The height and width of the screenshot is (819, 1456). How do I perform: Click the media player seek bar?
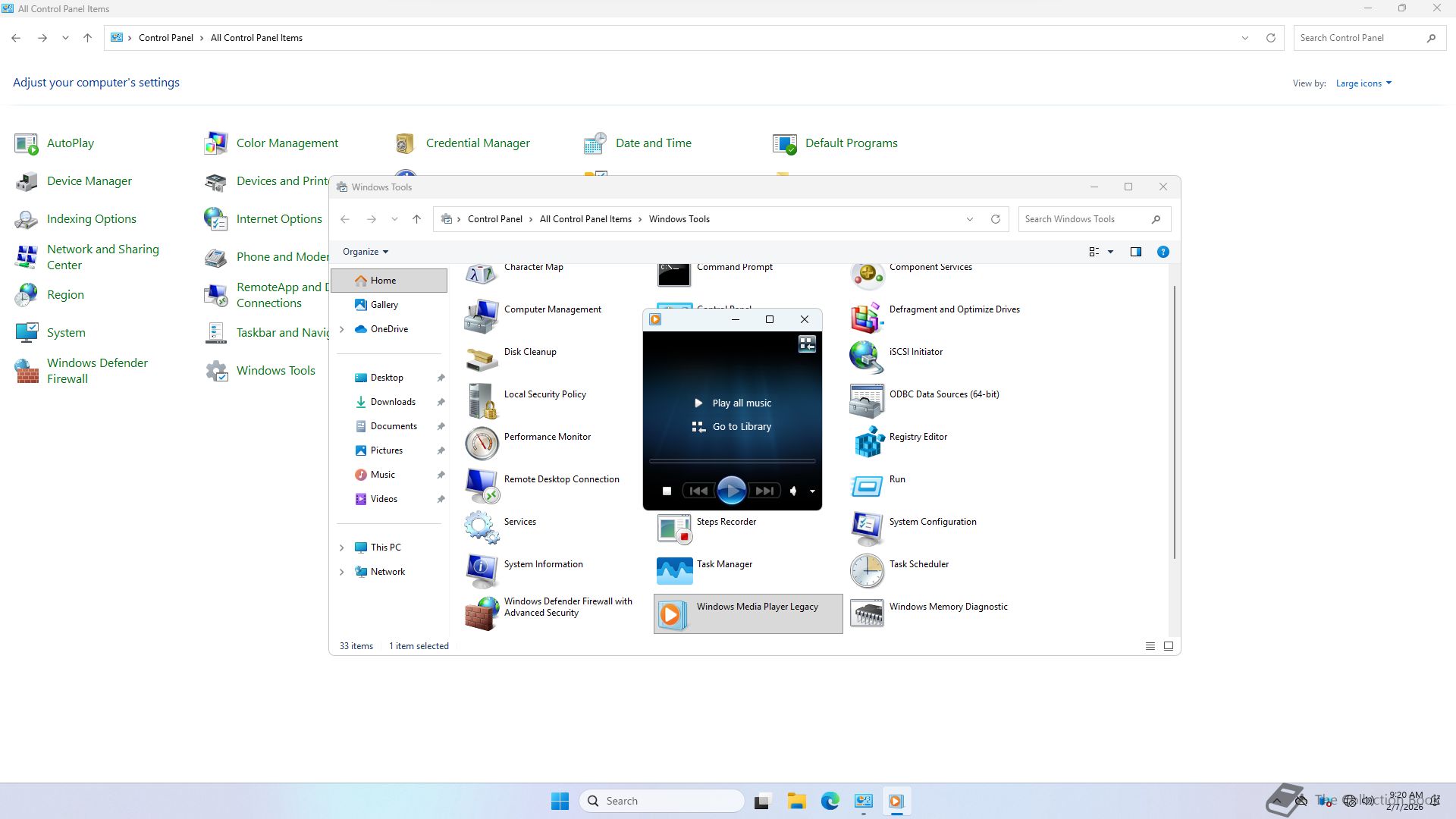click(732, 460)
